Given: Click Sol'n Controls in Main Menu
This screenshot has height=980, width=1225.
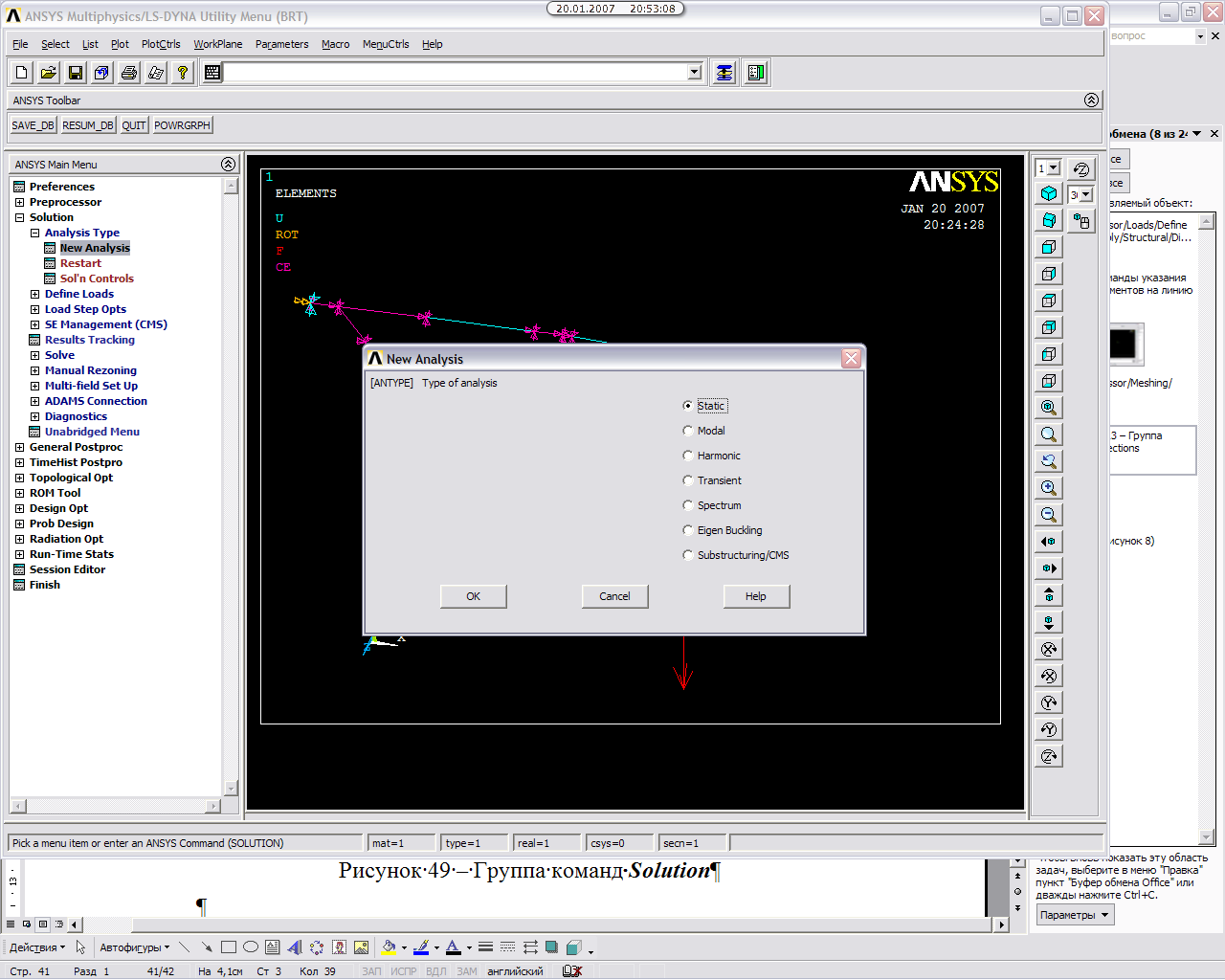Looking at the screenshot, I should click(97, 278).
